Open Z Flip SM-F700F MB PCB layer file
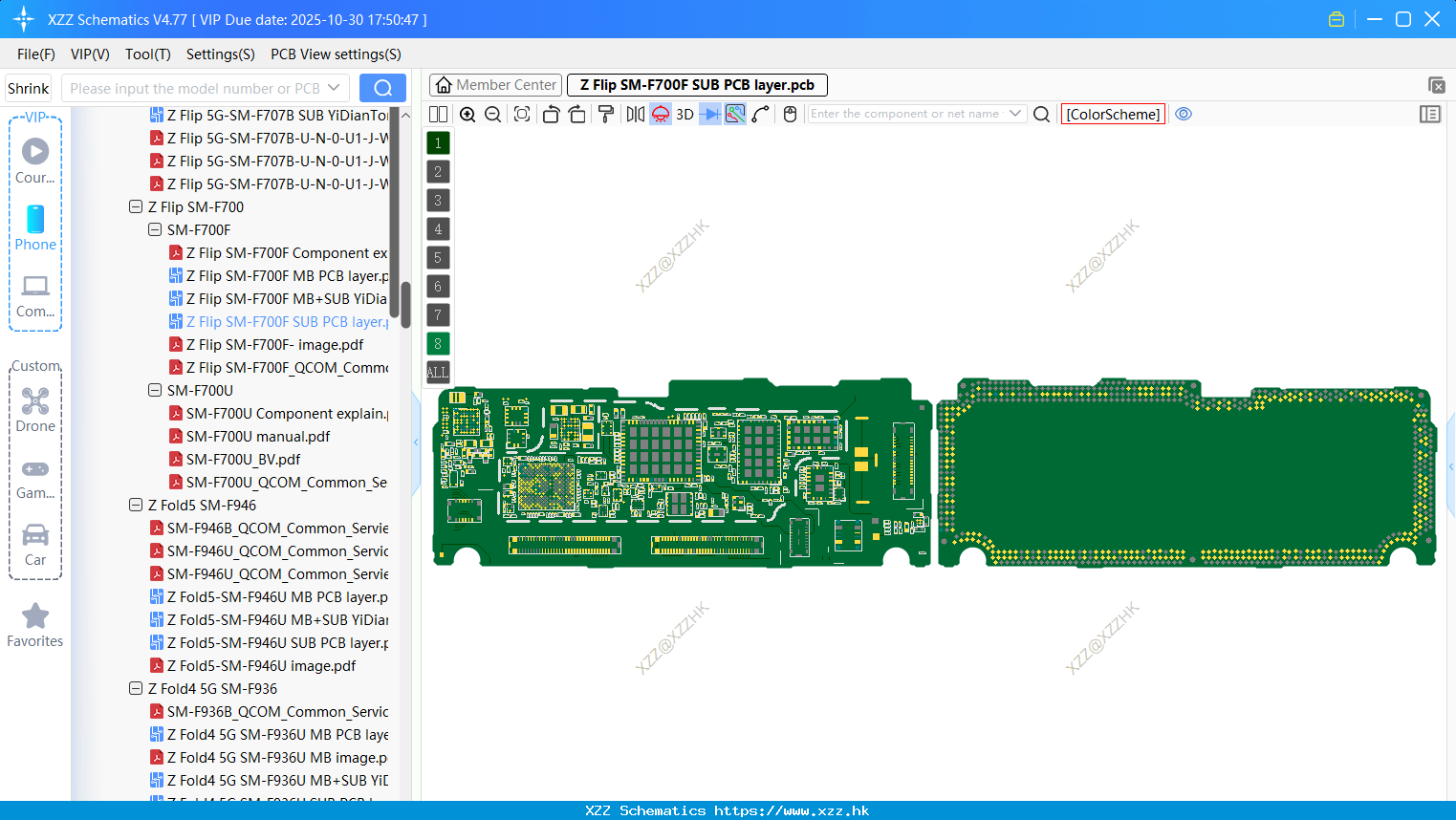Viewport: 1456px width, 820px height. [x=279, y=275]
